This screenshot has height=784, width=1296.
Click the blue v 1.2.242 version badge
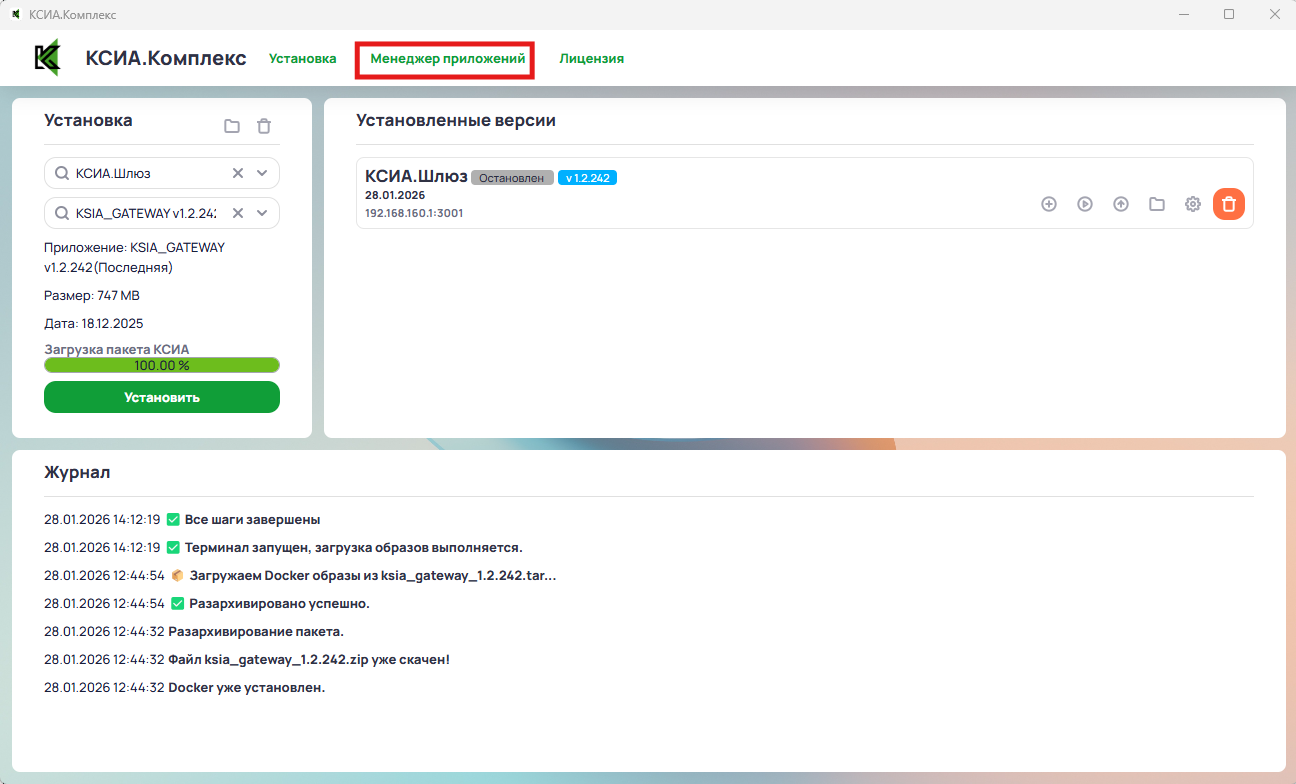(x=587, y=178)
